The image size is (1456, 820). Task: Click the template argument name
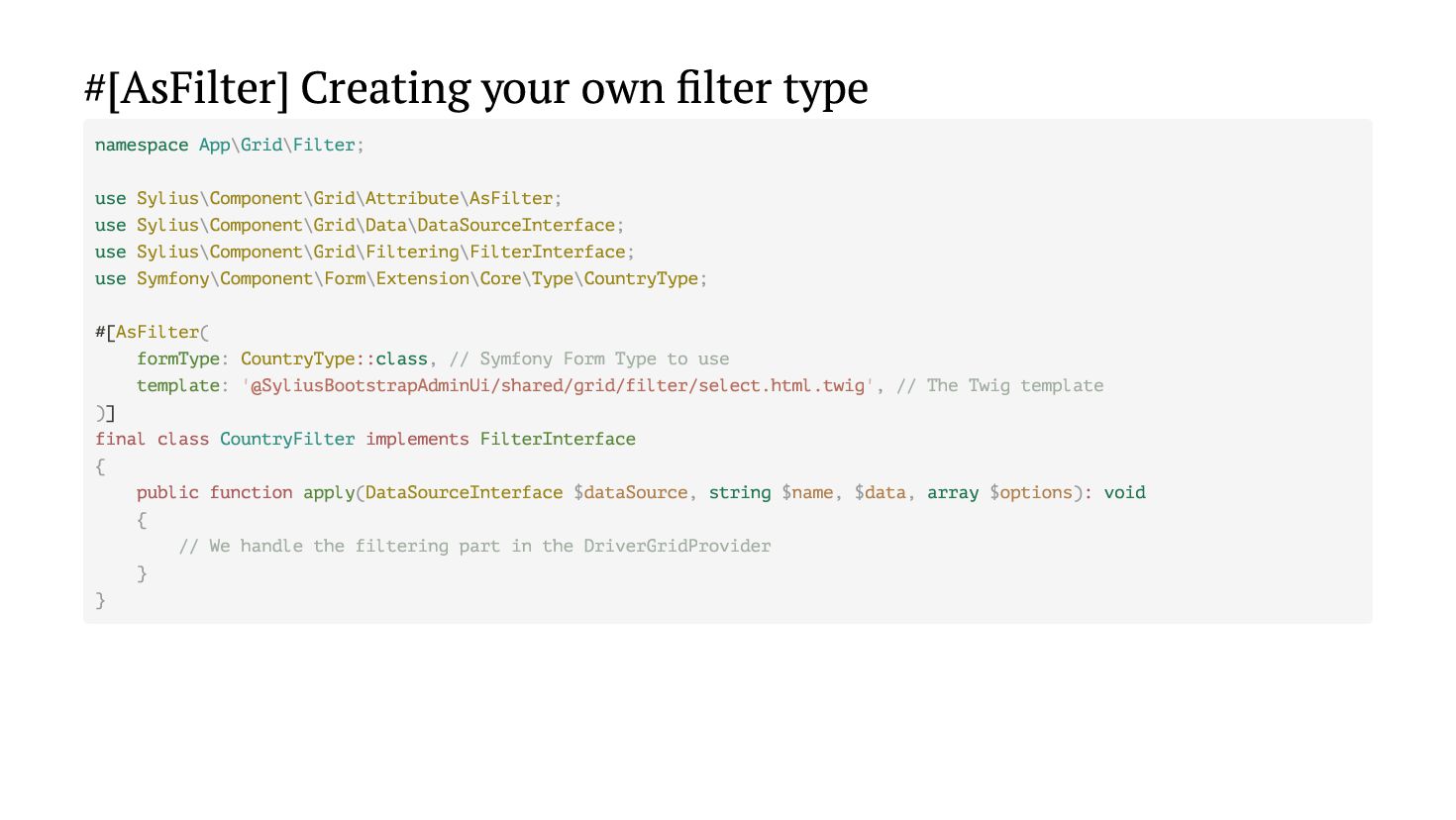tap(177, 386)
